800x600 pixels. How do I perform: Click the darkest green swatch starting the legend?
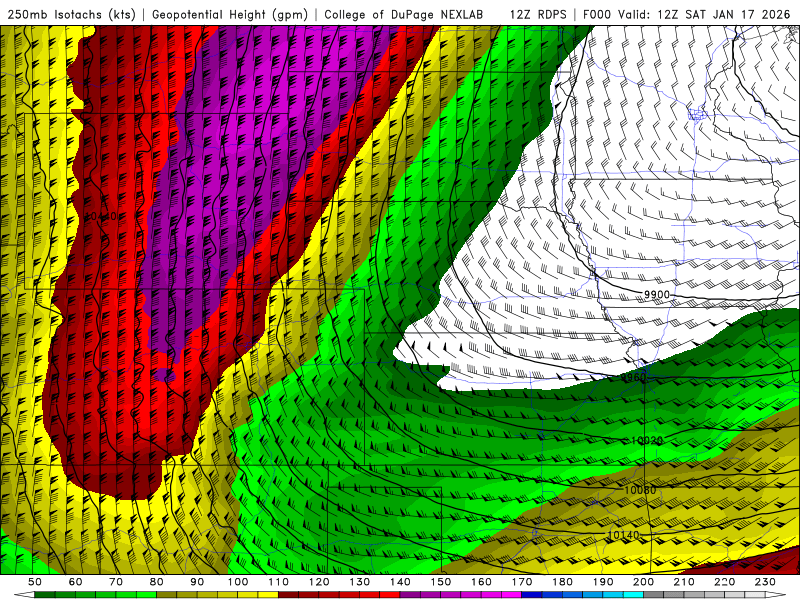(x=45, y=595)
